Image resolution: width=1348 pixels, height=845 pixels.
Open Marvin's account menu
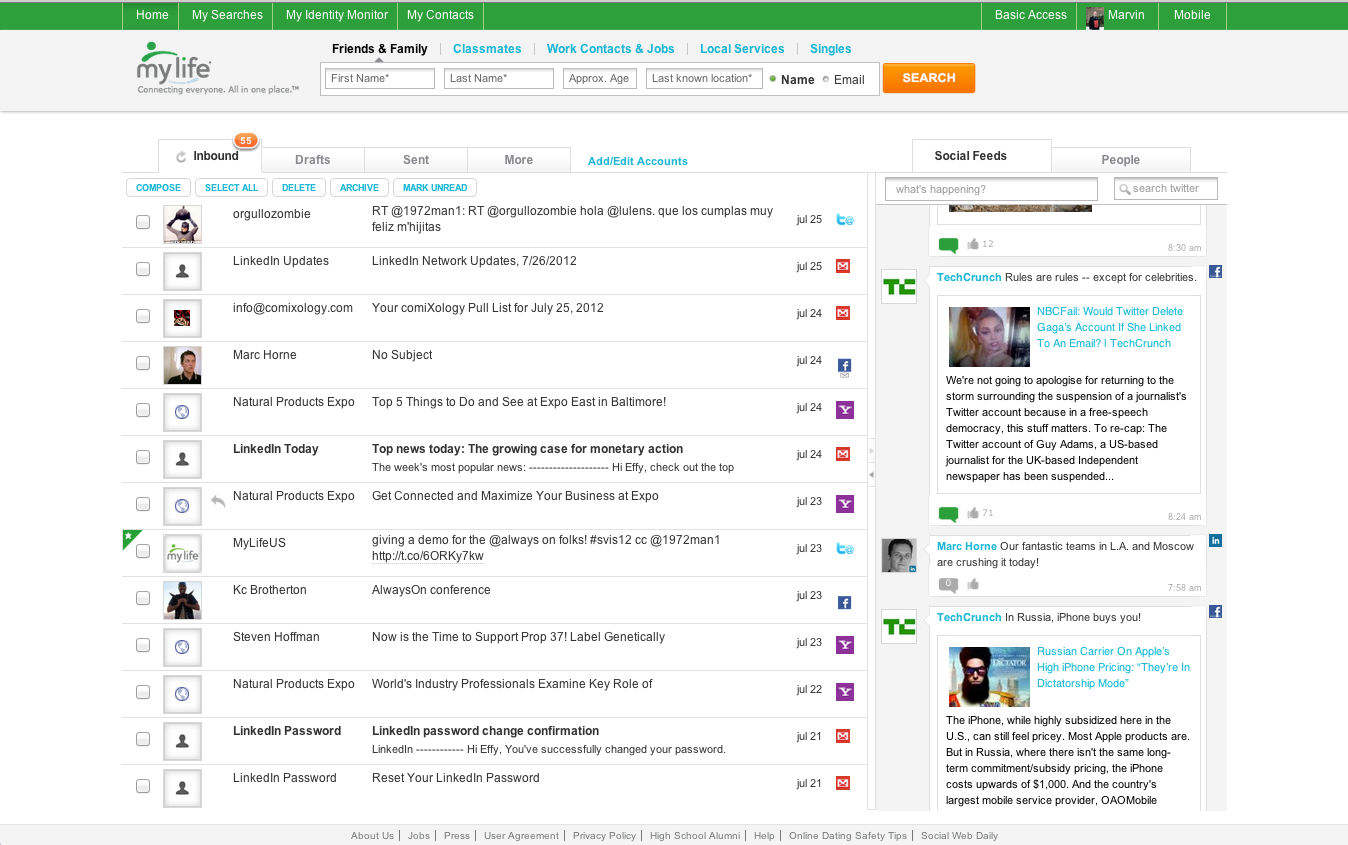coord(1118,15)
